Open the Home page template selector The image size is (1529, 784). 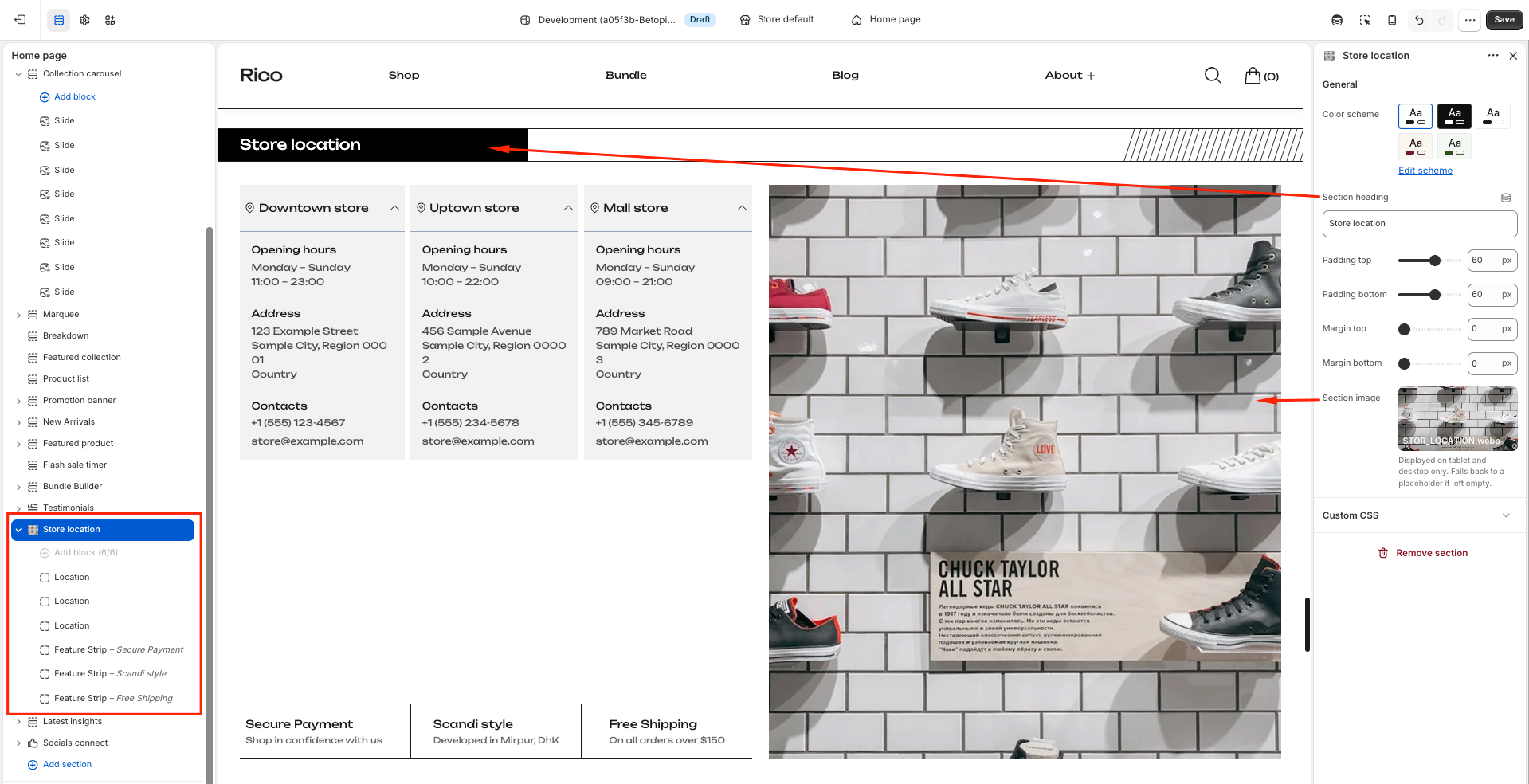click(886, 20)
